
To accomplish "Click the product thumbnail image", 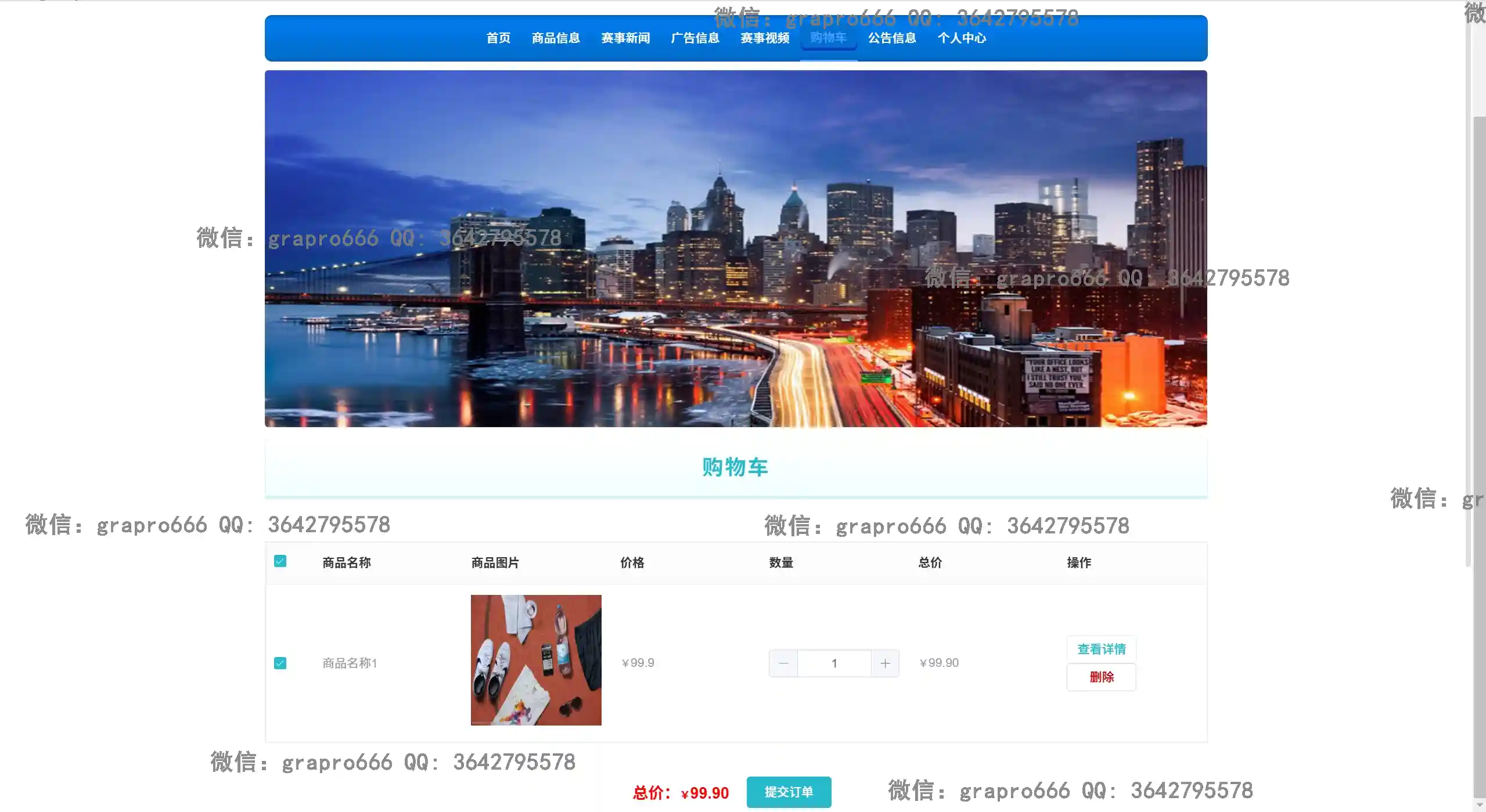I will coord(536,660).
